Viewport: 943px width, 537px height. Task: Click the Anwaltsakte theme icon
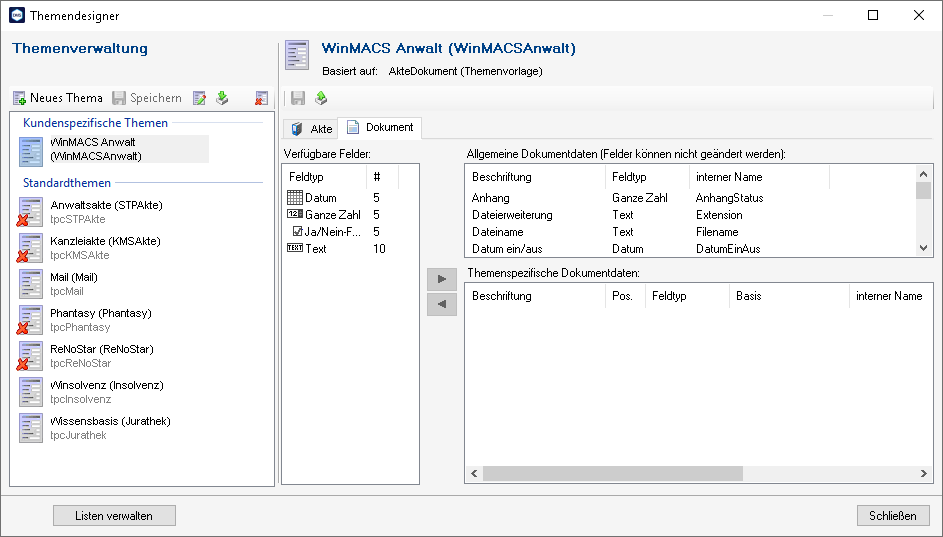coord(30,212)
